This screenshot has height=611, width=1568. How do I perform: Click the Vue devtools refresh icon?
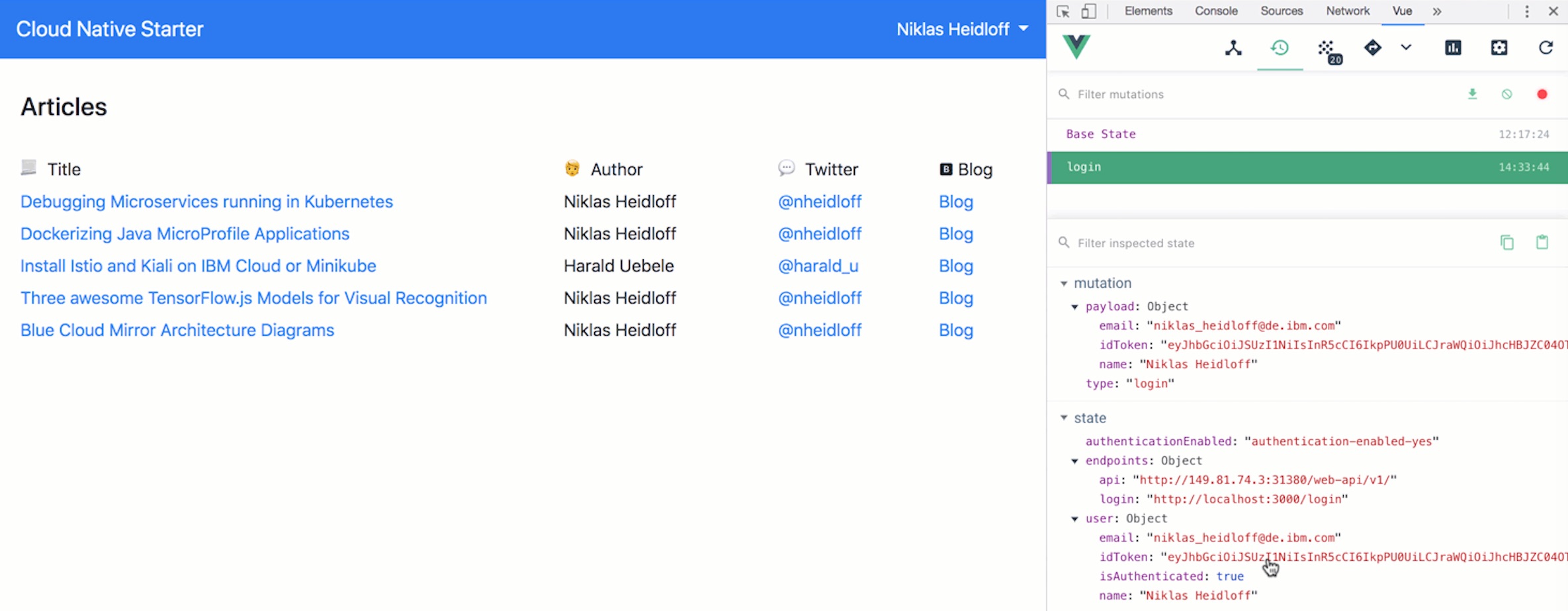click(x=1546, y=48)
